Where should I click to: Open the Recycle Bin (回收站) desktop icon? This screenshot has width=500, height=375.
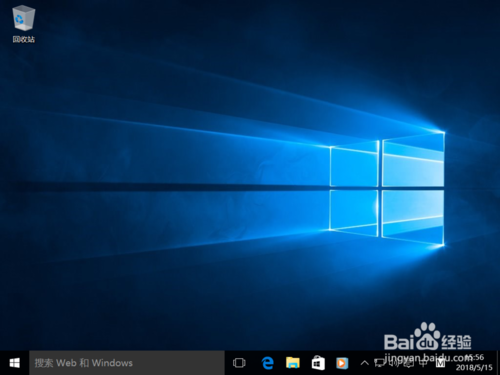click(x=23, y=24)
